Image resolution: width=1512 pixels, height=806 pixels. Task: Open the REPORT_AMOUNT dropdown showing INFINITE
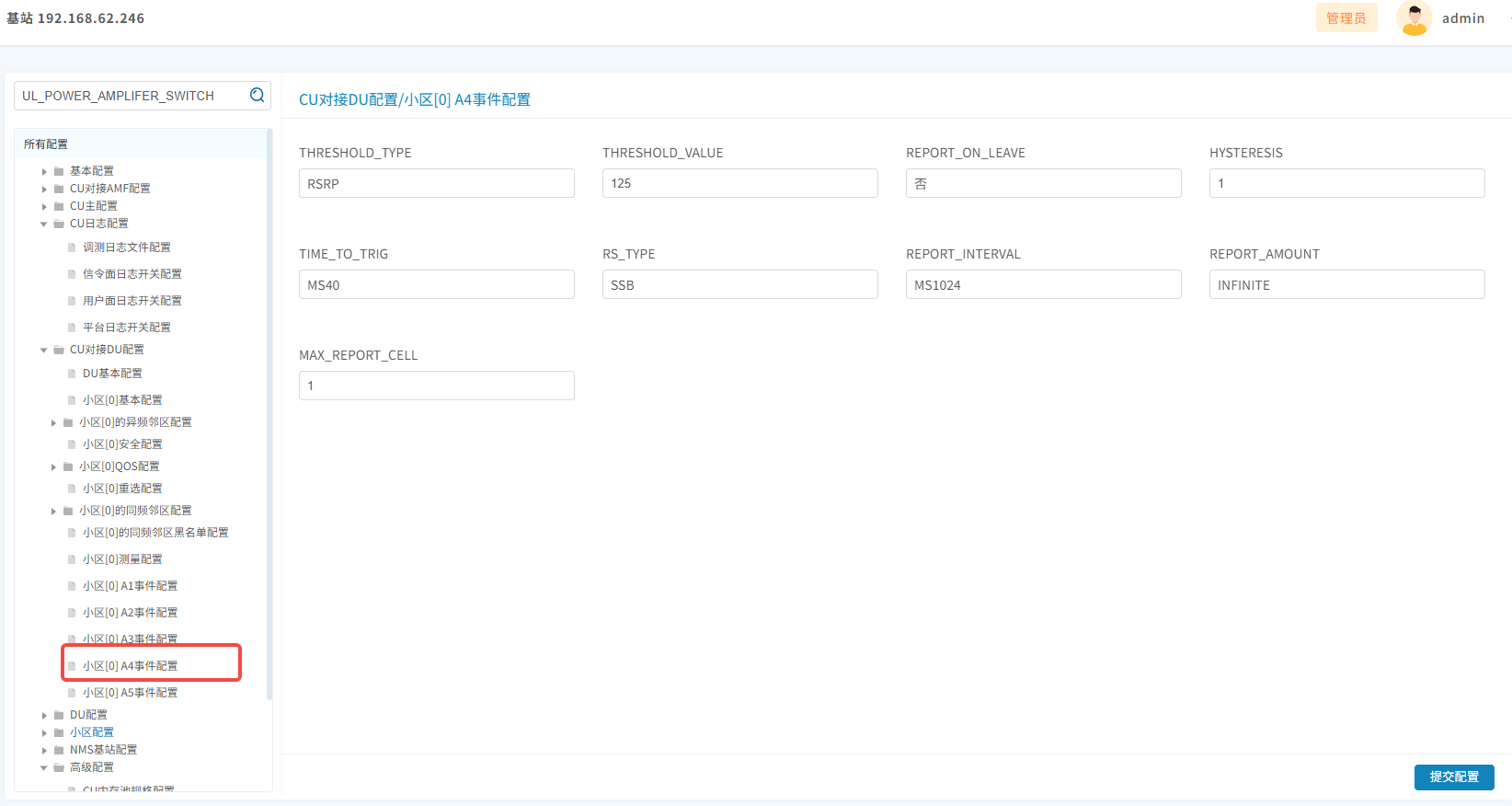pos(1346,284)
